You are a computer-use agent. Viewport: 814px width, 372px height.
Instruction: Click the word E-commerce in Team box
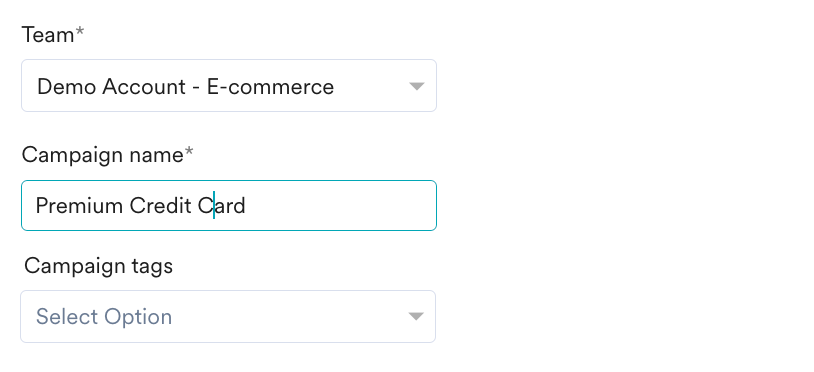click(x=270, y=86)
